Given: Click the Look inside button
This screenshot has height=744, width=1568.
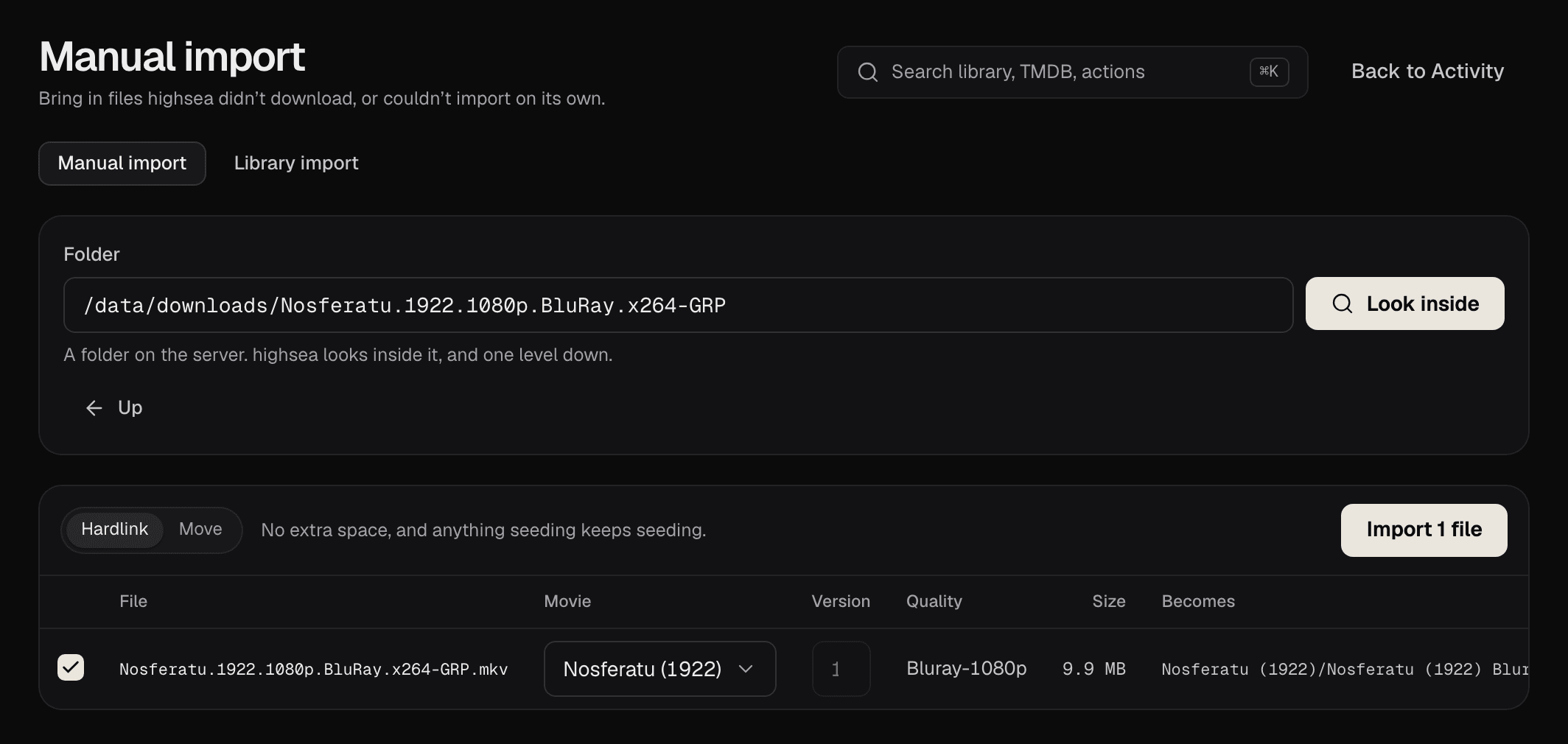Looking at the screenshot, I should (1404, 303).
